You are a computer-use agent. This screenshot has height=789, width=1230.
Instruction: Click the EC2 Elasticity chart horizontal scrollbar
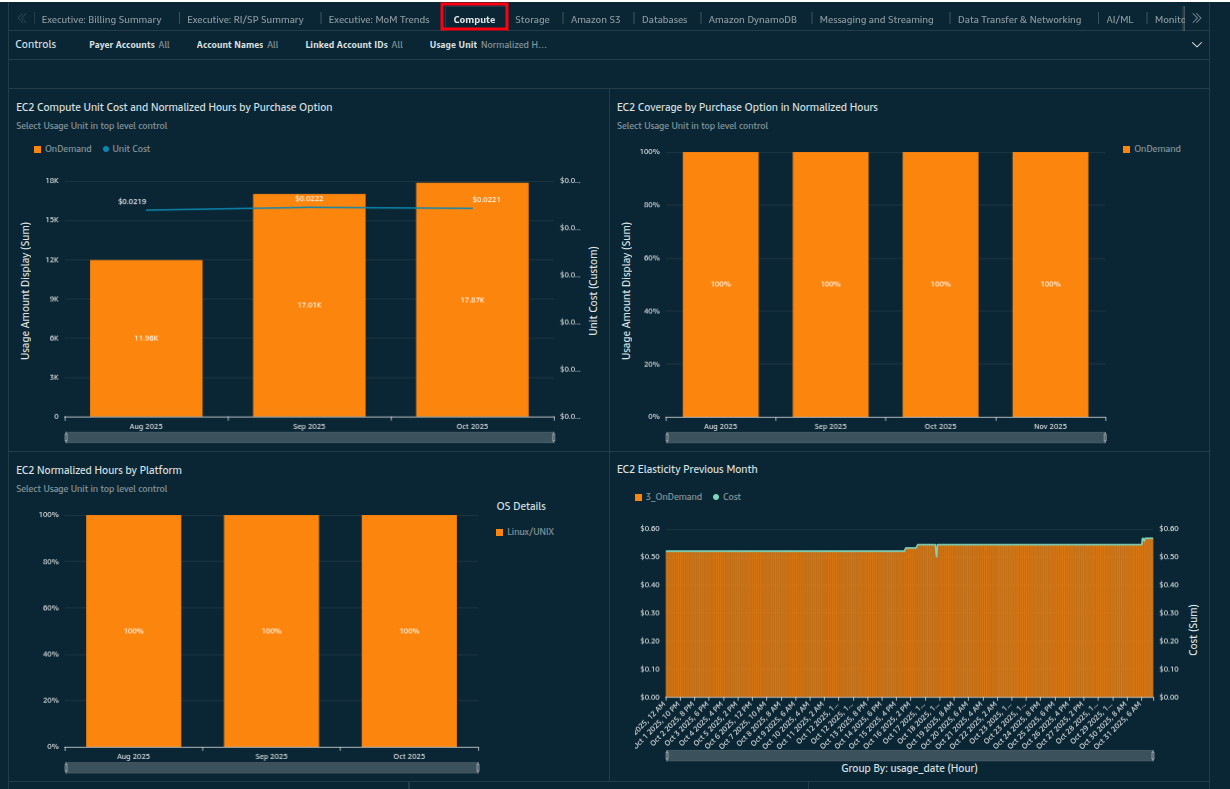tap(910, 755)
